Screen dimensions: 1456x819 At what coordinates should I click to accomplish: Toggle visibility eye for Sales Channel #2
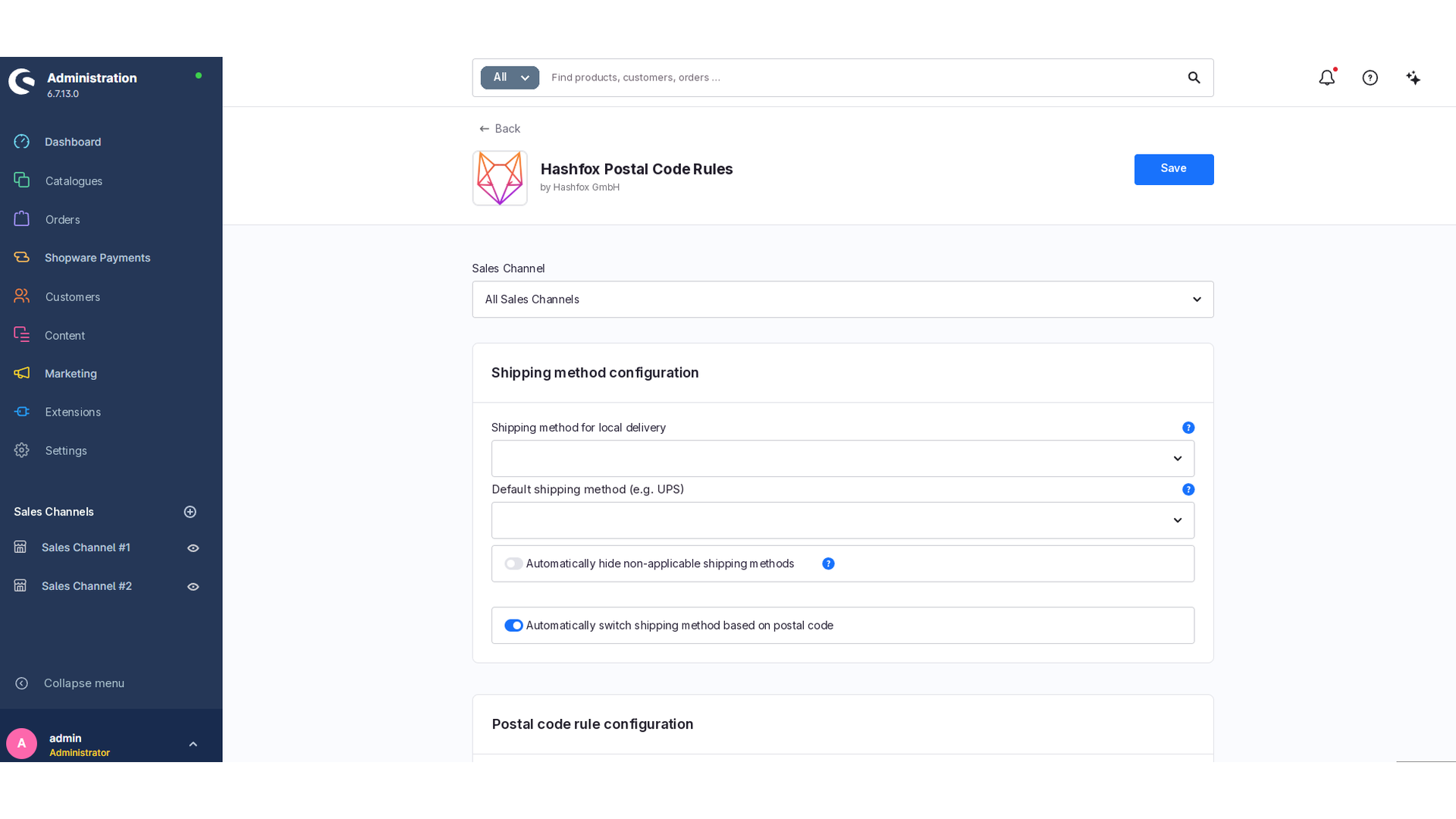click(x=193, y=587)
